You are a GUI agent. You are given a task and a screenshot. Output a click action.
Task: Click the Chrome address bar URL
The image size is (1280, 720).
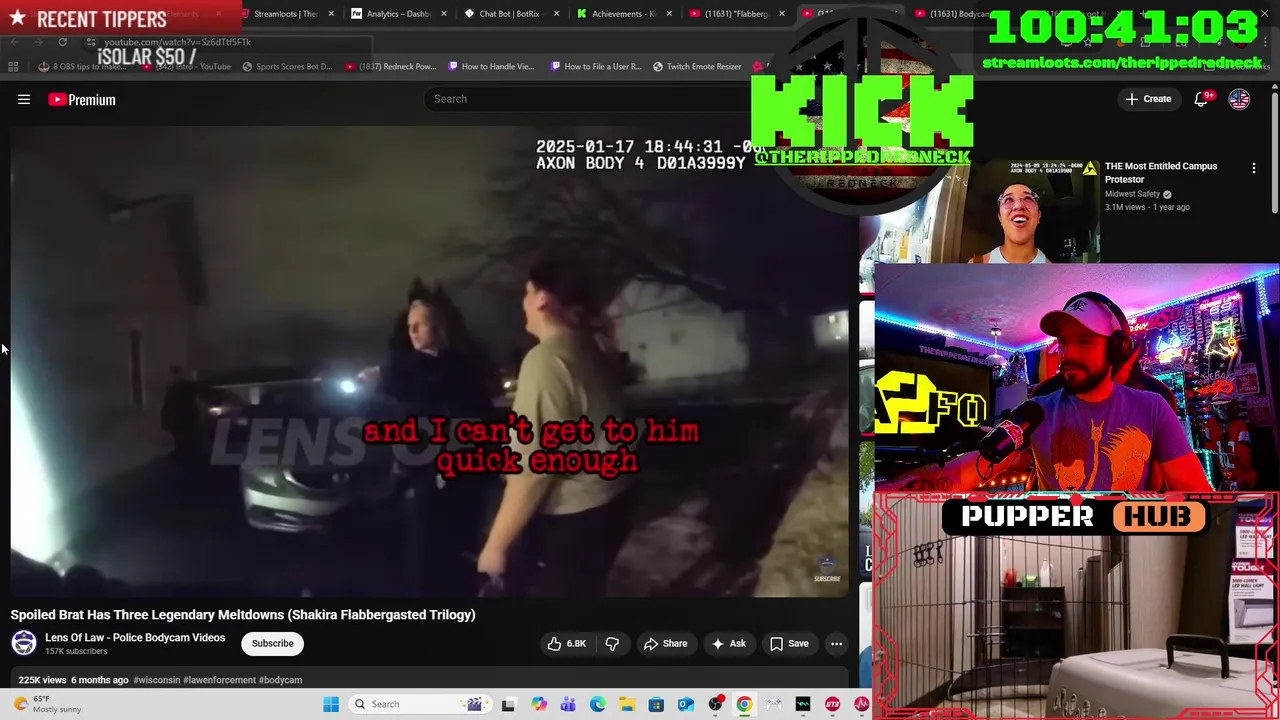(x=177, y=42)
